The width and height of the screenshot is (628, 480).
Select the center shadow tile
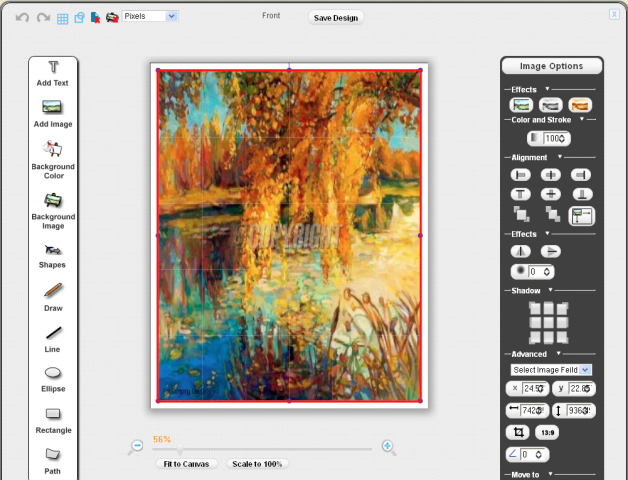(549, 323)
